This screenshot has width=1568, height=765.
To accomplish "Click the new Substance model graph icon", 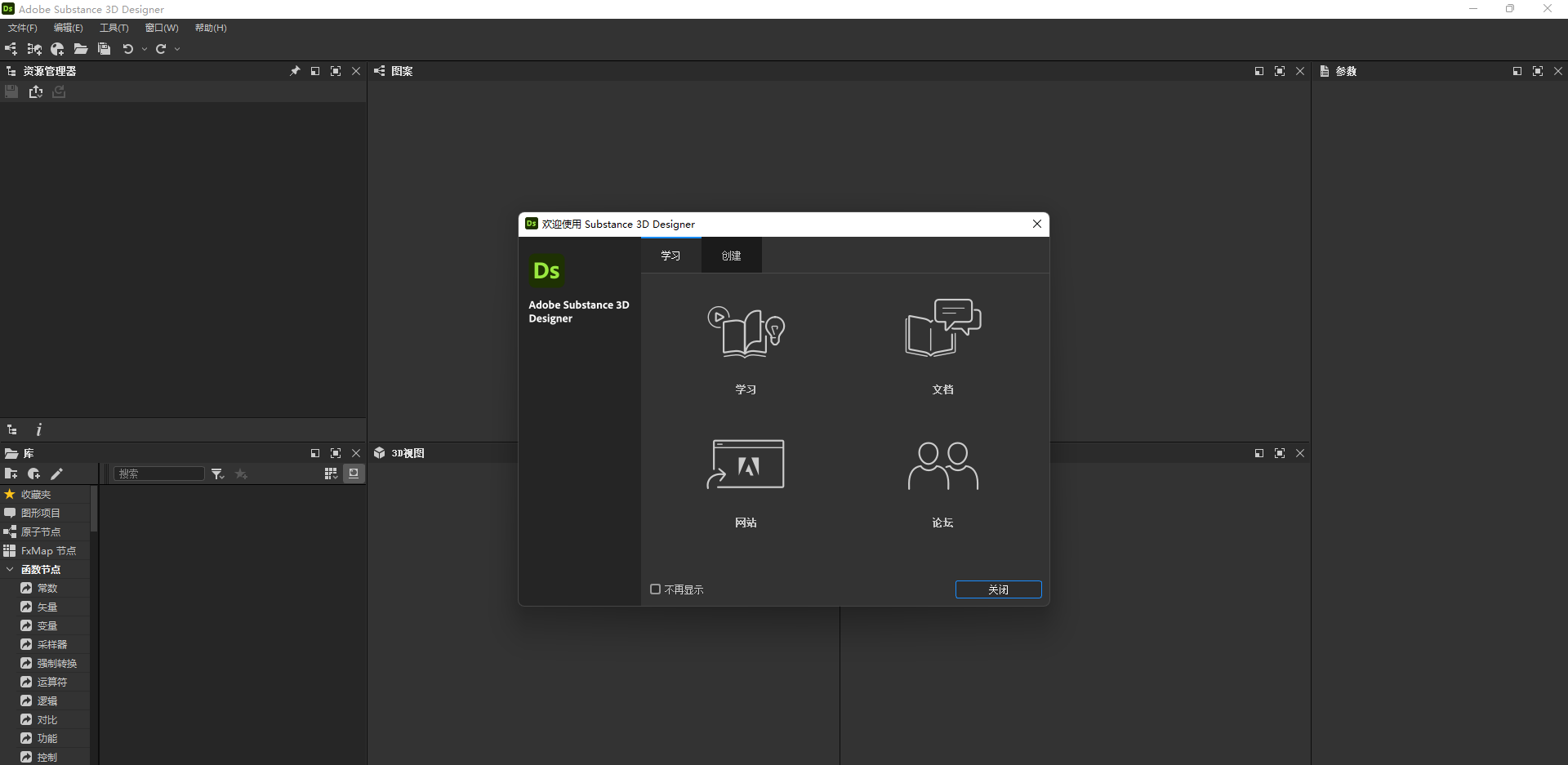I will (57, 49).
